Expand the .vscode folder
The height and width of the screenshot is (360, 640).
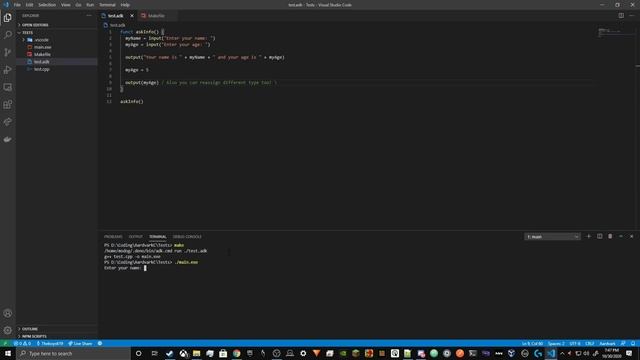coord(41,40)
